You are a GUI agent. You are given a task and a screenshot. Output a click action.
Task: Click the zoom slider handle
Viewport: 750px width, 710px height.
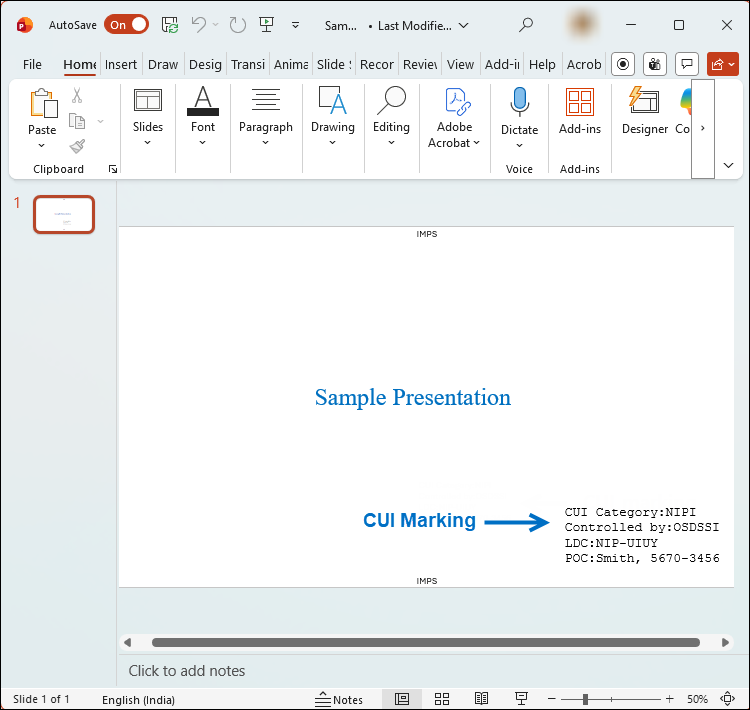[x=585, y=699]
